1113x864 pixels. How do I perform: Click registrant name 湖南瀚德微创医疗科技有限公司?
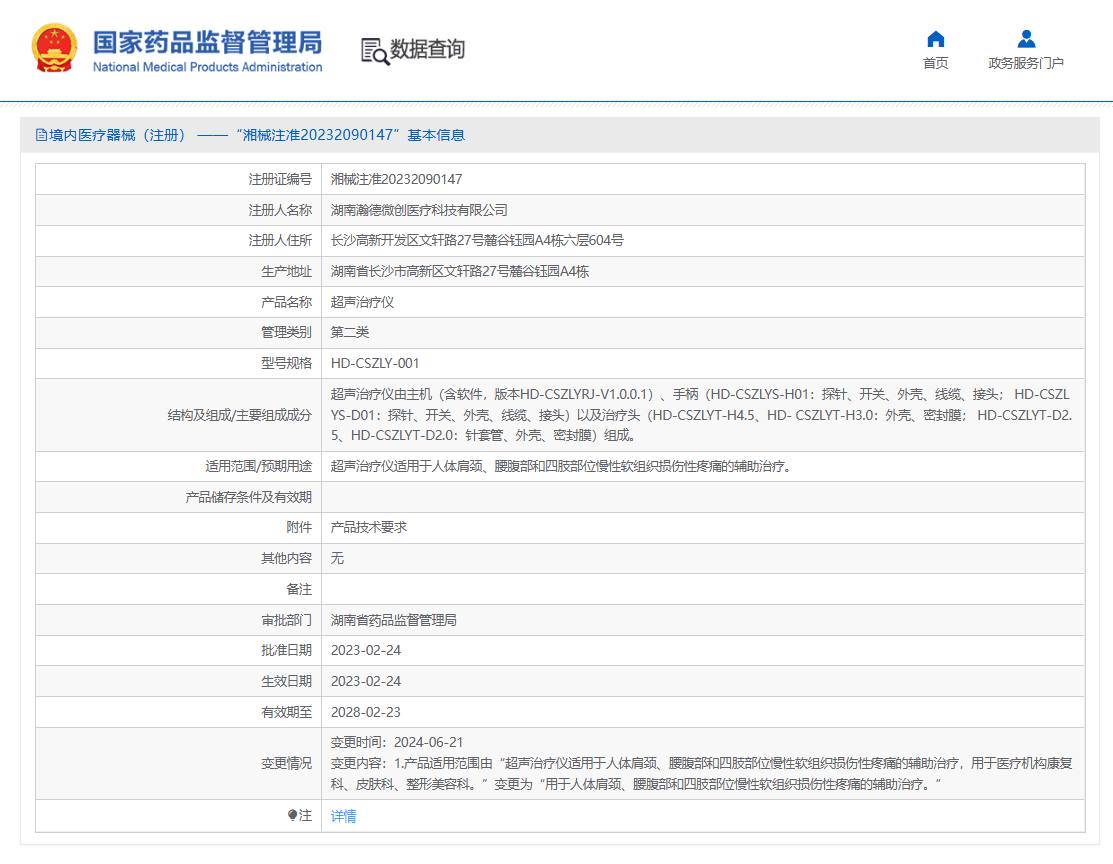[x=419, y=210]
